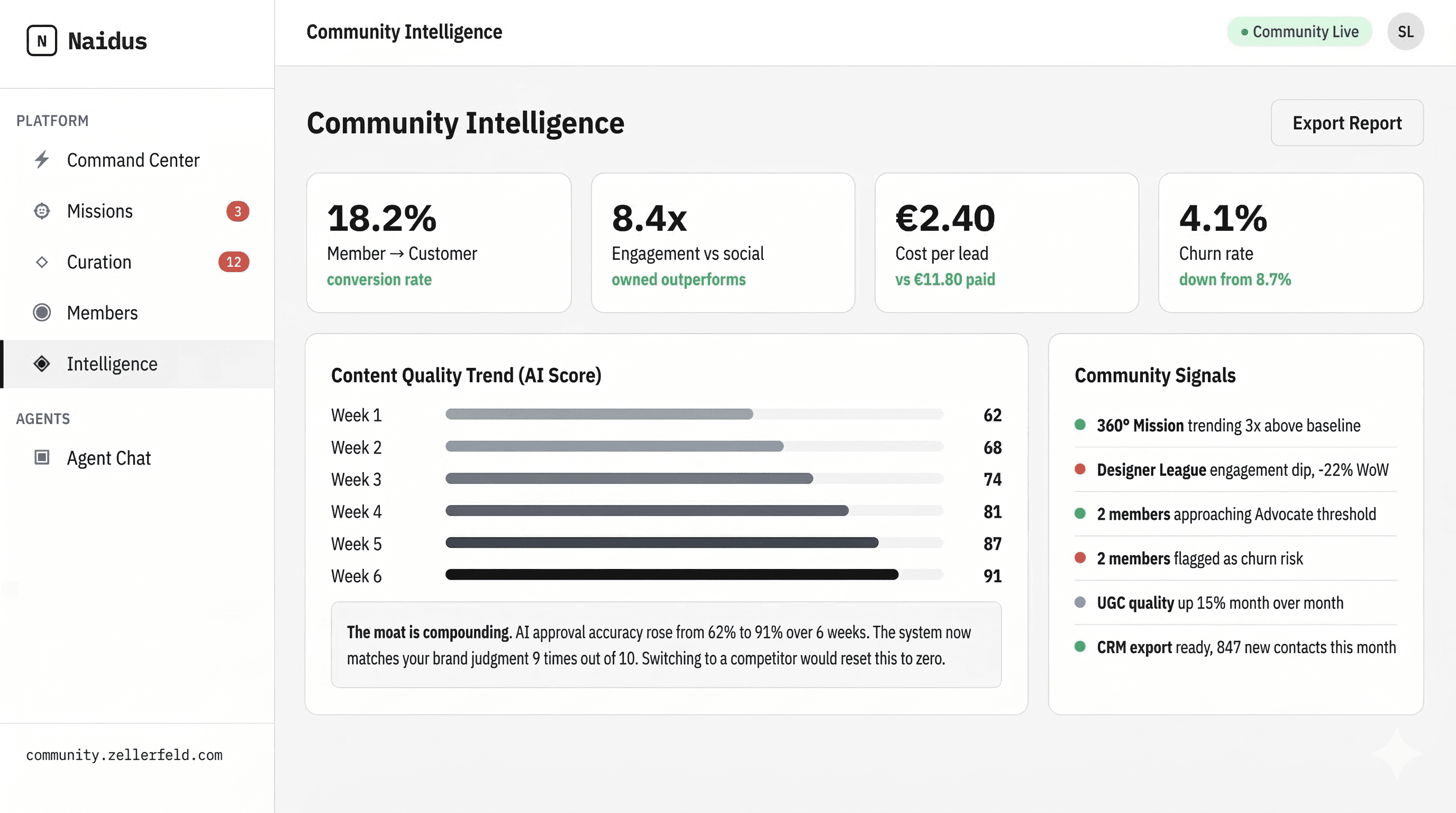
Task: Open the Designer League engagement dip signal
Action: tap(1242, 470)
